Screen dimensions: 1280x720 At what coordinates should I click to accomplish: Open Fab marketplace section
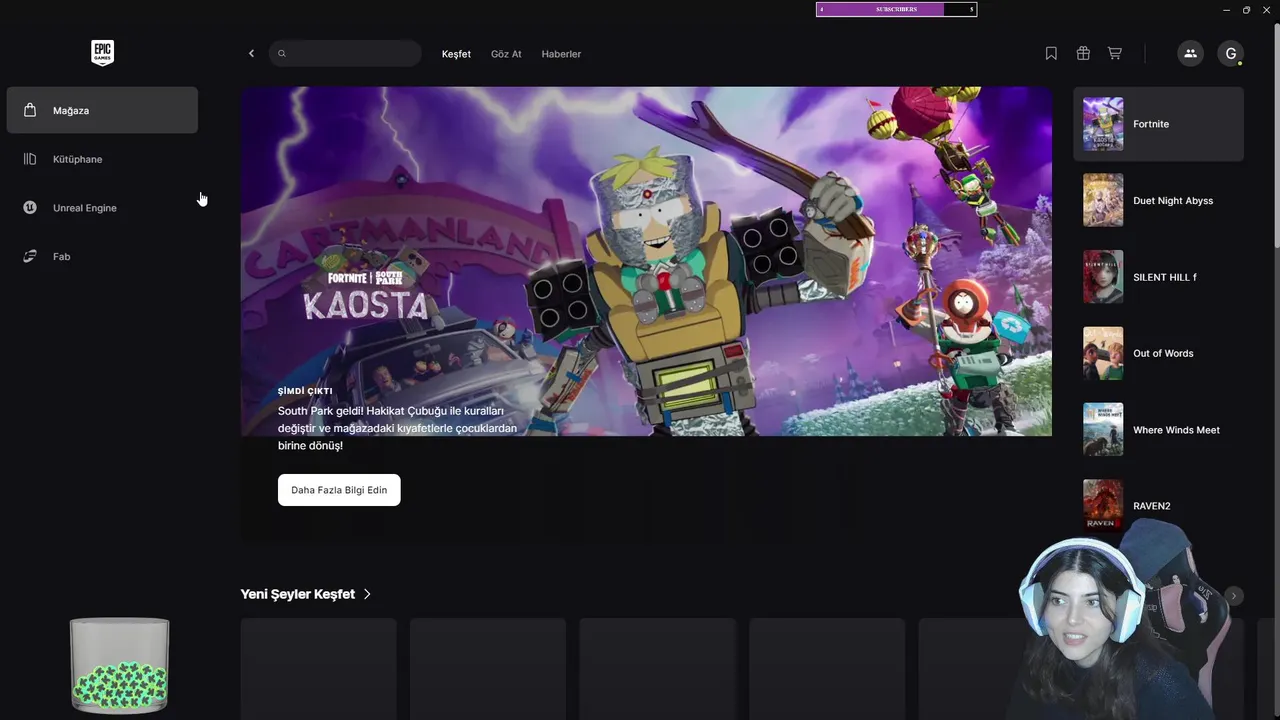(x=102, y=257)
